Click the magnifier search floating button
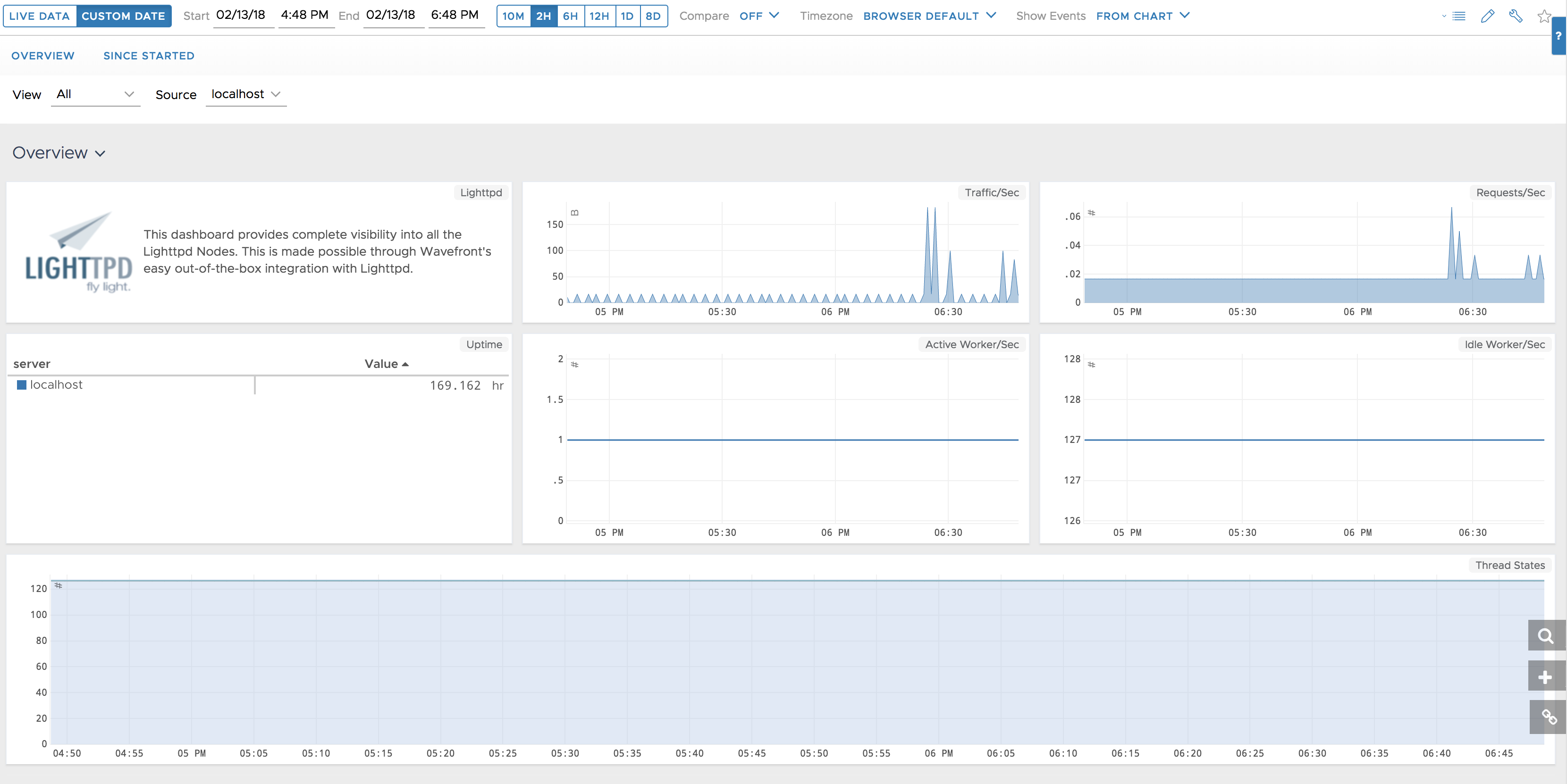The image size is (1567, 784). click(x=1546, y=636)
